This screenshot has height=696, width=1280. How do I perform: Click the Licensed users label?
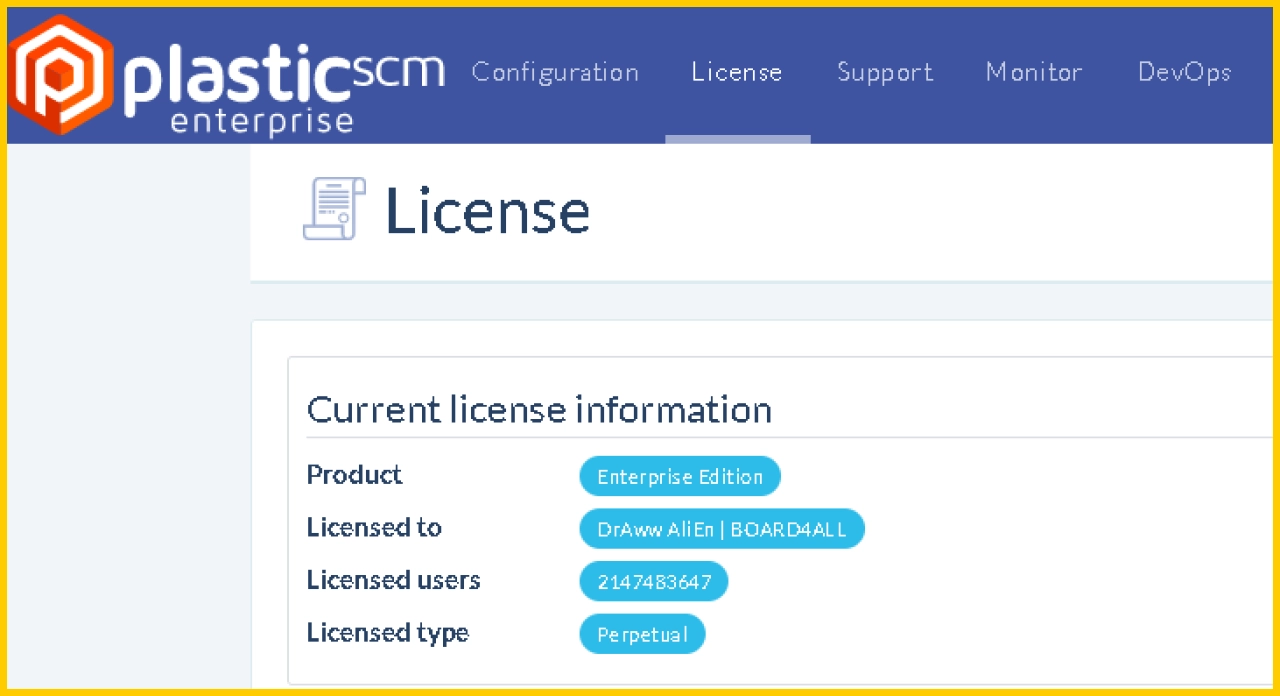tap(393, 580)
